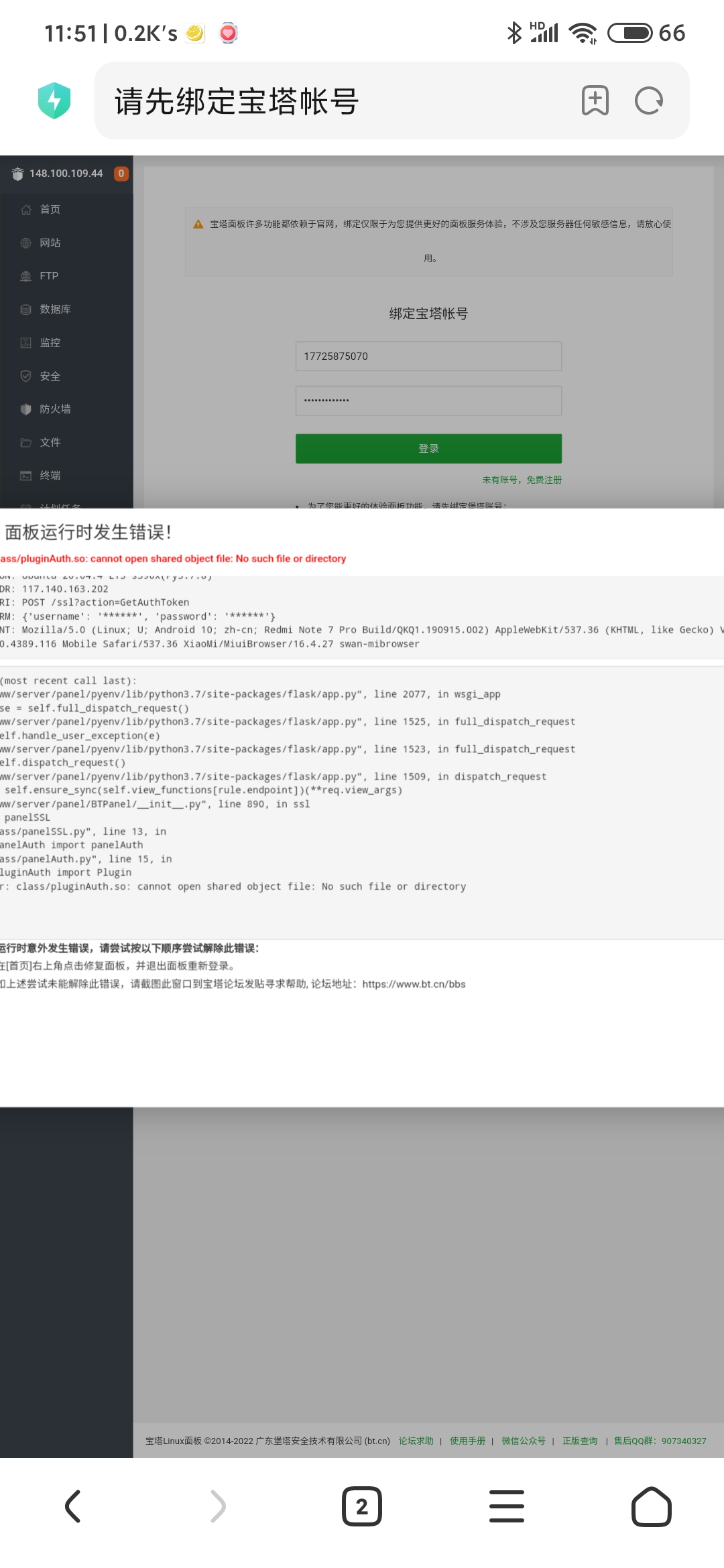Screen dimensions: 724x1568
Task: Click the folder icon beside 文件
Action: tap(26, 442)
